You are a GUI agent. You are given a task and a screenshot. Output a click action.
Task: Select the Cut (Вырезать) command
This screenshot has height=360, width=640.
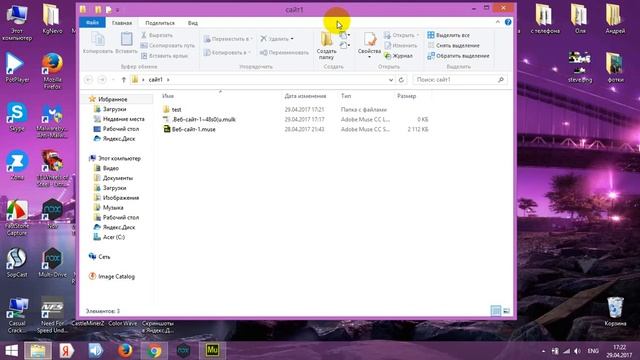tap(157, 35)
